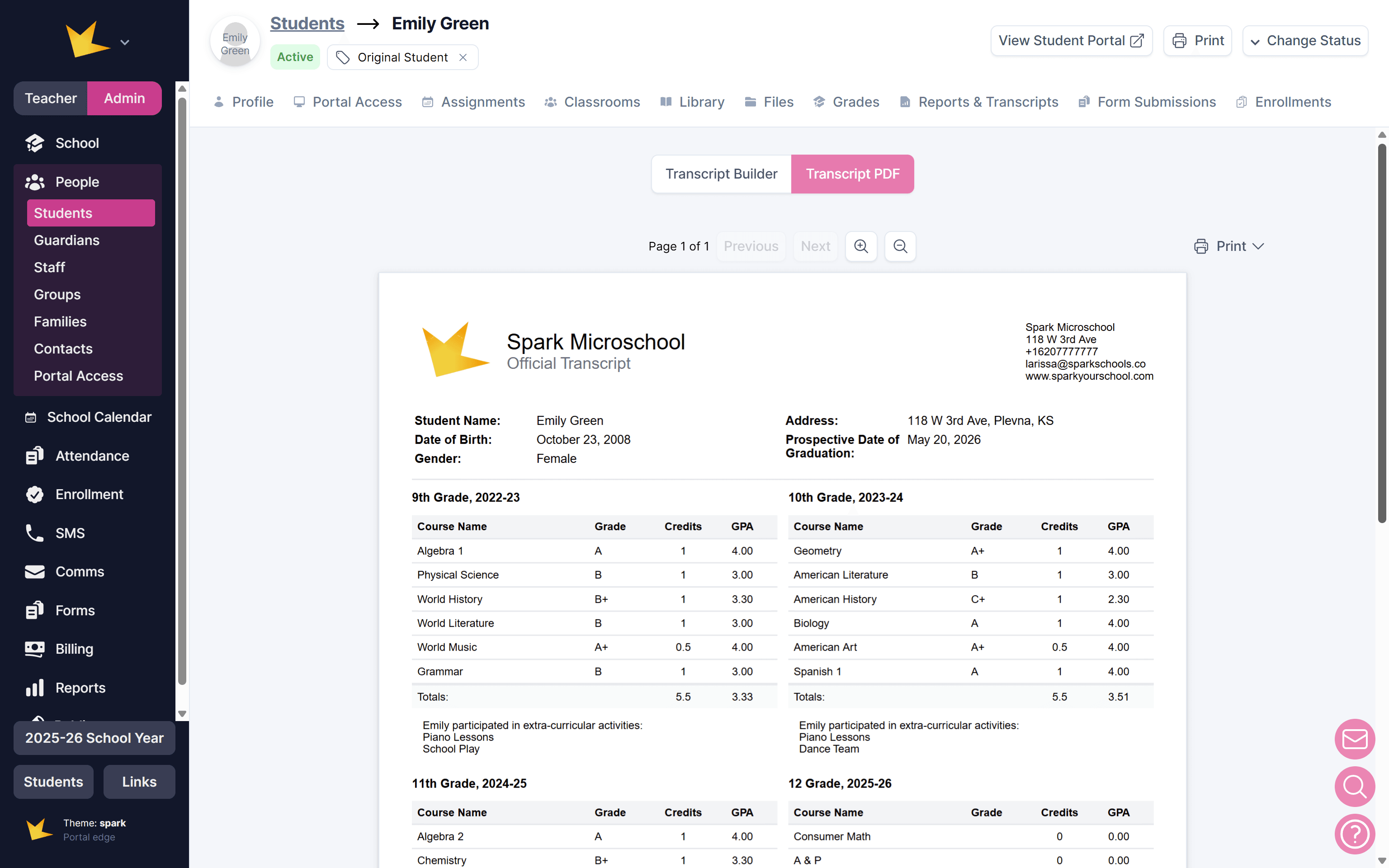This screenshot has width=1389, height=868.
Task: Click the zoom out magnifier icon
Action: click(x=900, y=246)
